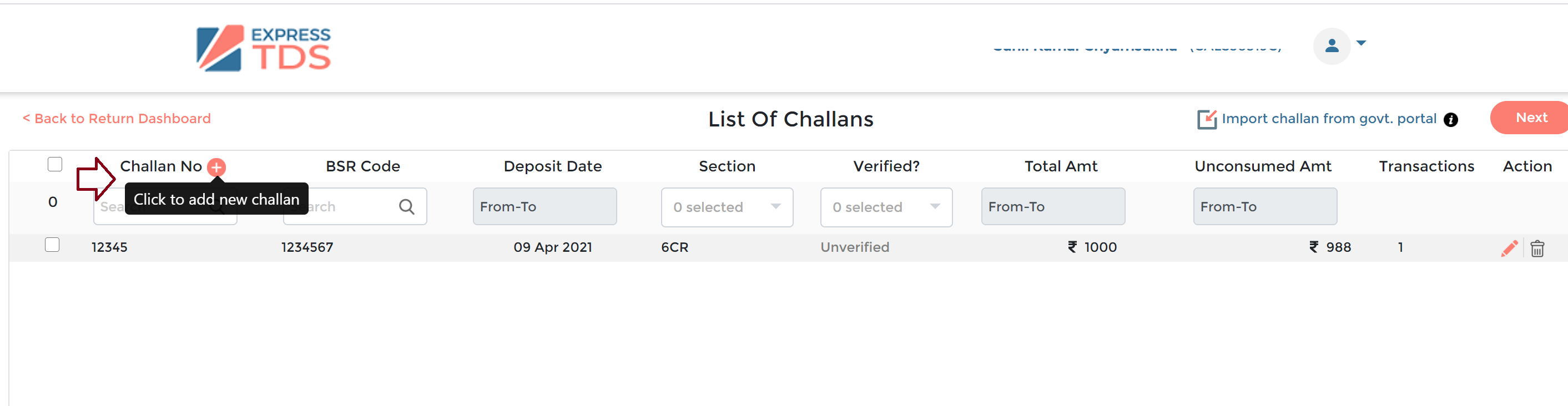
Task: Click Import challan from govt. portal link
Action: point(1328,119)
